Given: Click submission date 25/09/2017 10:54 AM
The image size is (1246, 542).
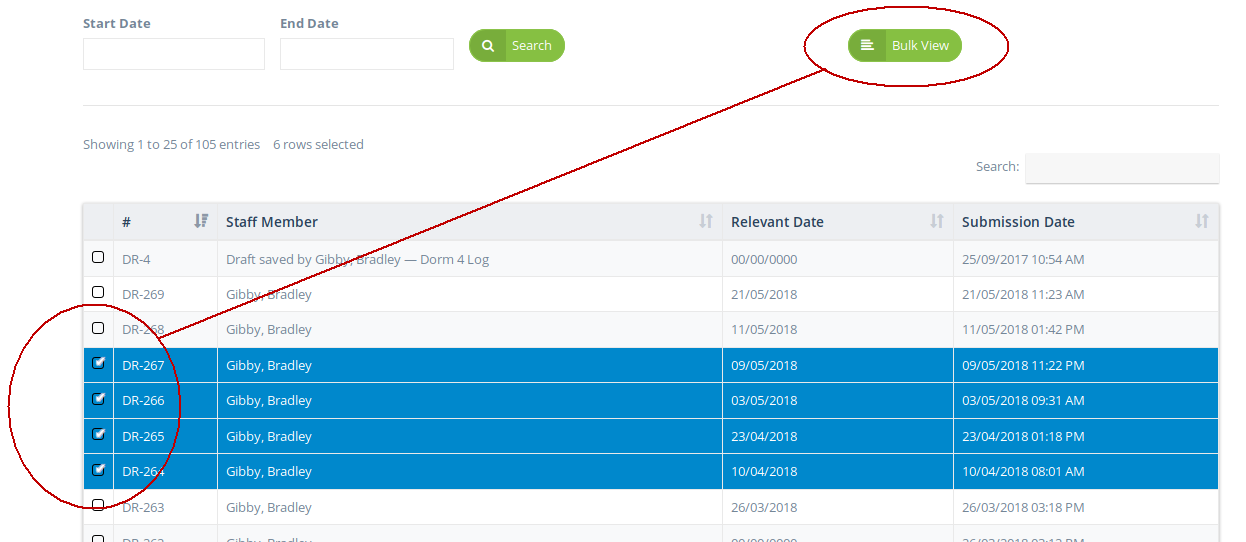Looking at the screenshot, I should [1023, 260].
